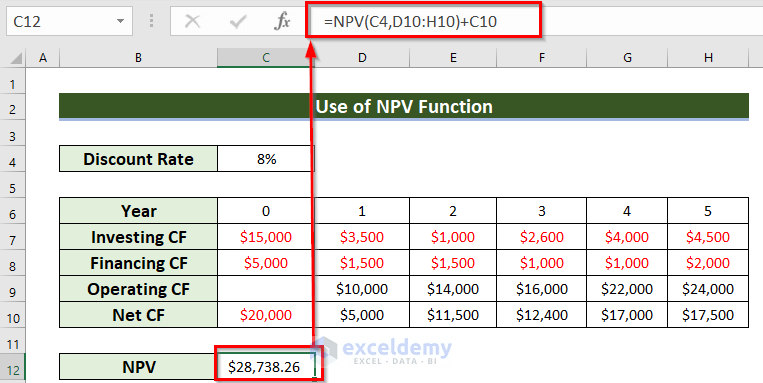Click the Select All corner triangle

point(16,58)
